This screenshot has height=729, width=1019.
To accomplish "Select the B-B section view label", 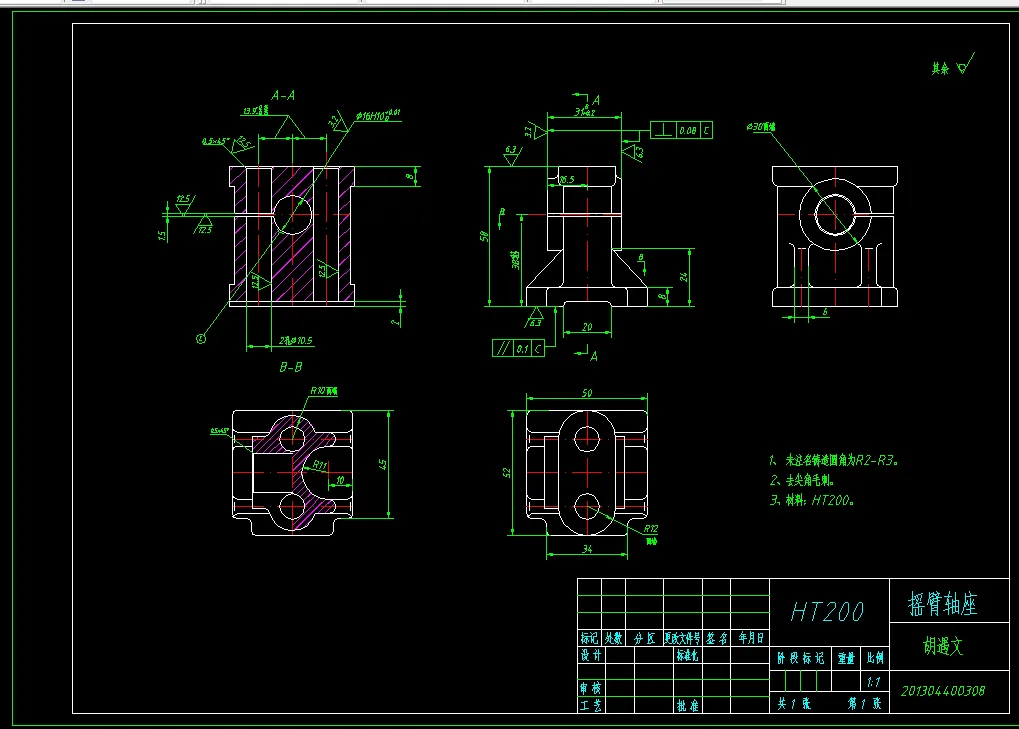I will tap(290, 367).
